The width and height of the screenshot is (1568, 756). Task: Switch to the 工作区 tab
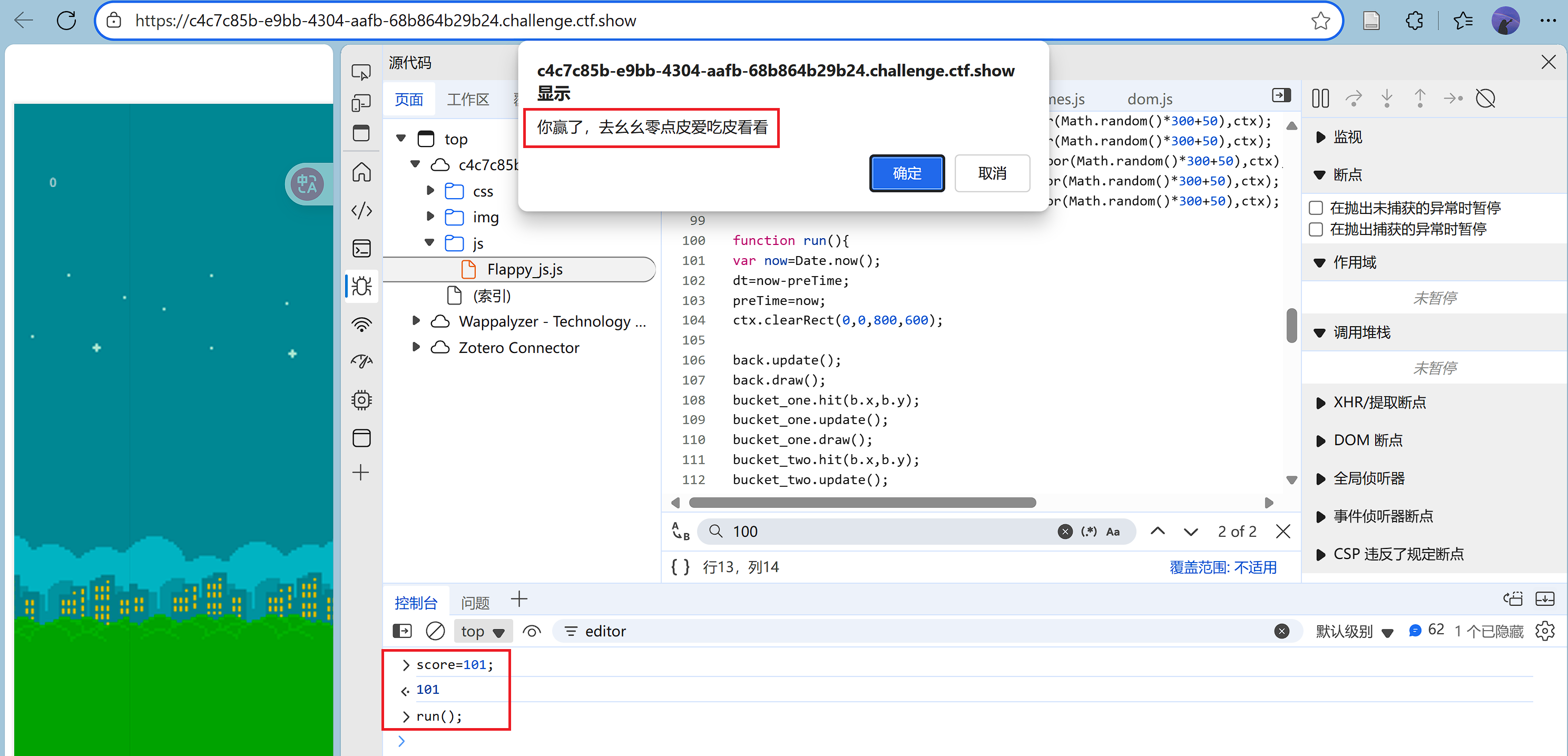467,99
